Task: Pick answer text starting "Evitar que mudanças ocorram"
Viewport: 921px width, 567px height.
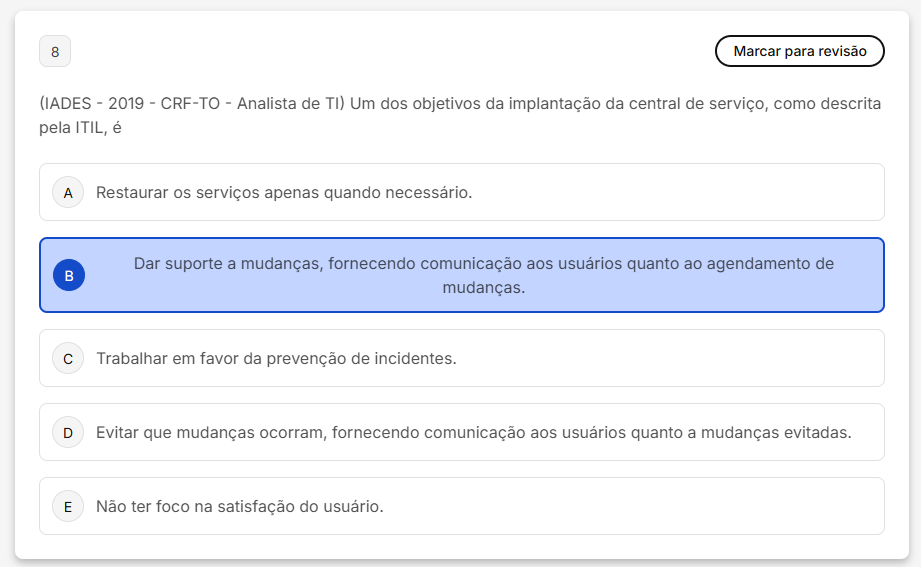Action: point(473,432)
